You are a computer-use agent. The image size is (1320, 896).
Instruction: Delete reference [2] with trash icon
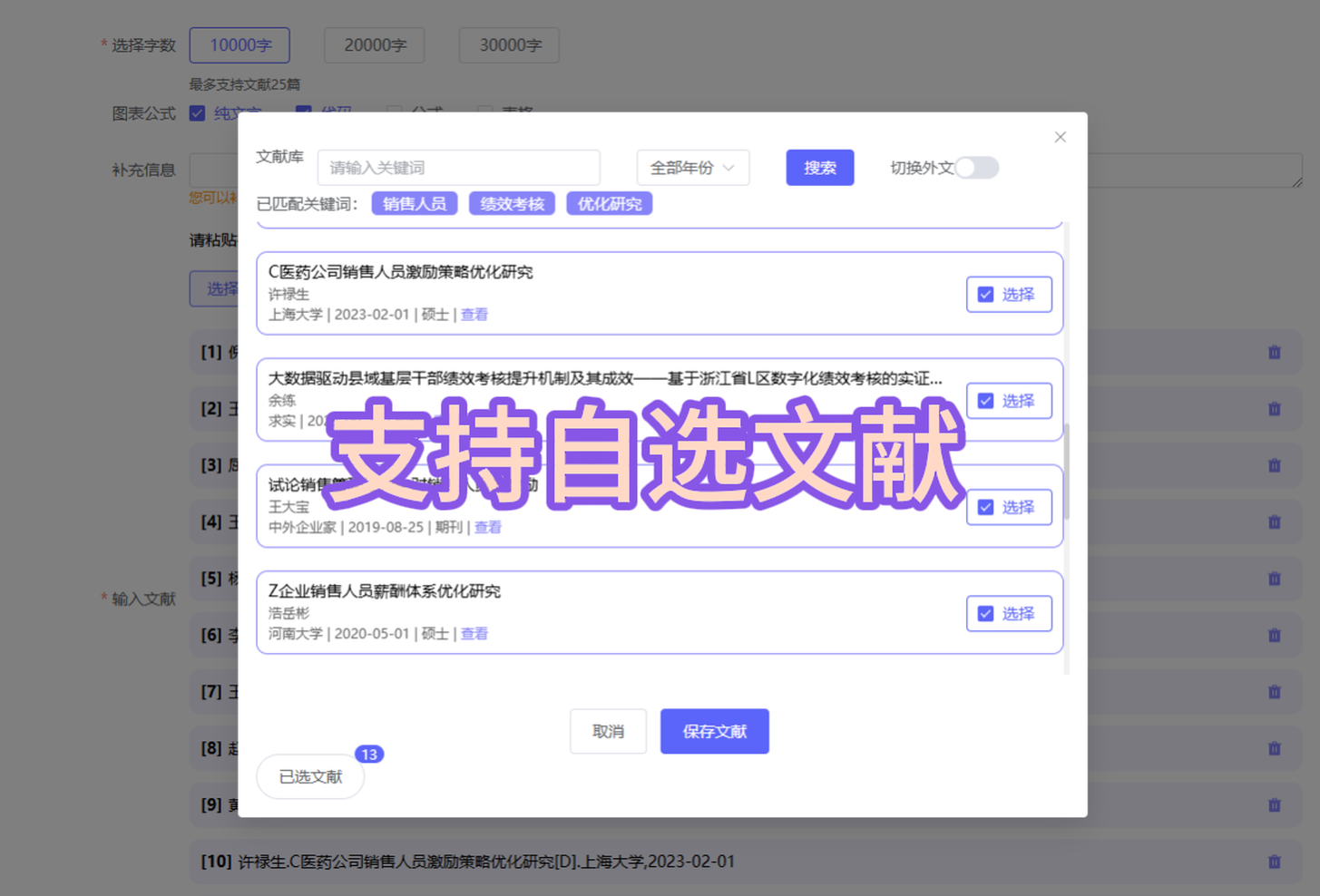[1274, 409]
